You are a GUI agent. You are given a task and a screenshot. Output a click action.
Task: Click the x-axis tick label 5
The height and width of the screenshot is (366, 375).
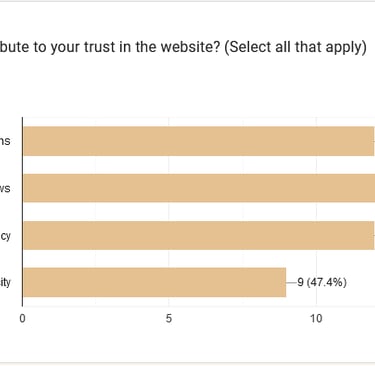pyautogui.click(x=169, y=318)
